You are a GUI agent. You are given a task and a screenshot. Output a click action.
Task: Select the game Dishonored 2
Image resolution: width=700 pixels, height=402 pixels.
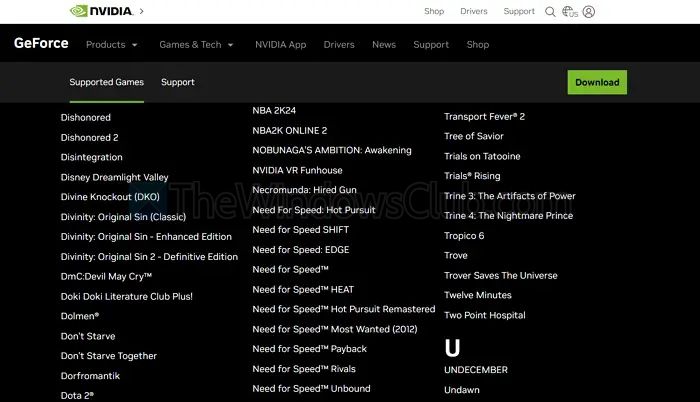tap(89, 138)
